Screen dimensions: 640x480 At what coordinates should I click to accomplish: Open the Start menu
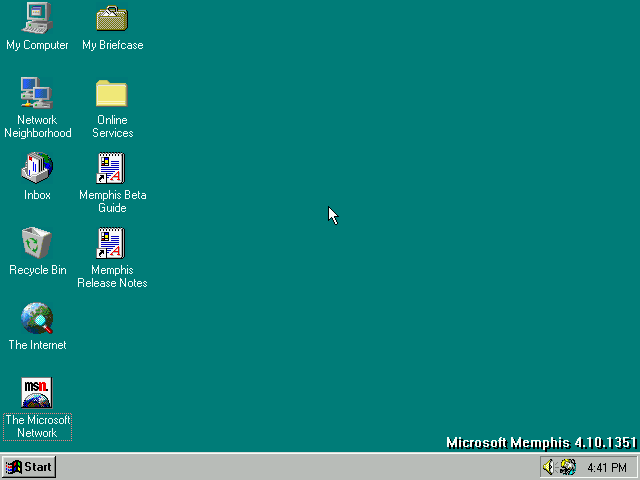29,467
